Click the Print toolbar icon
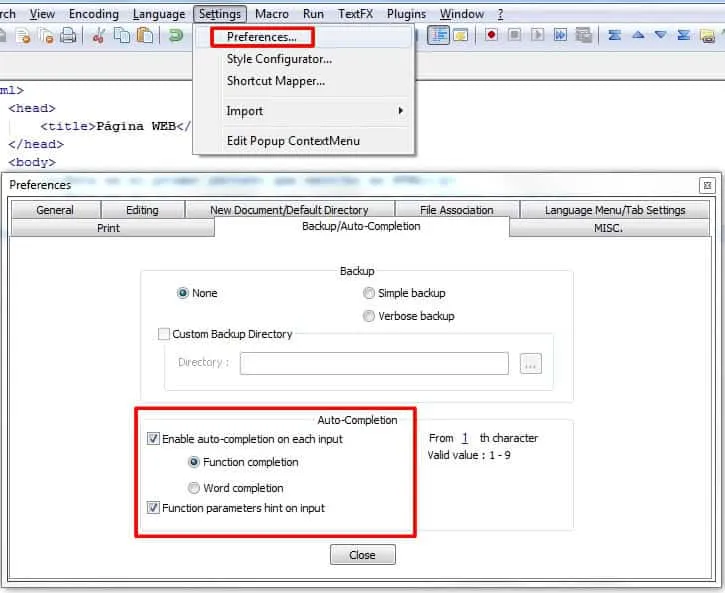Image resolution: width=725 pixels, height=593 pixels. pyautogui.click(x=68, y=36)
